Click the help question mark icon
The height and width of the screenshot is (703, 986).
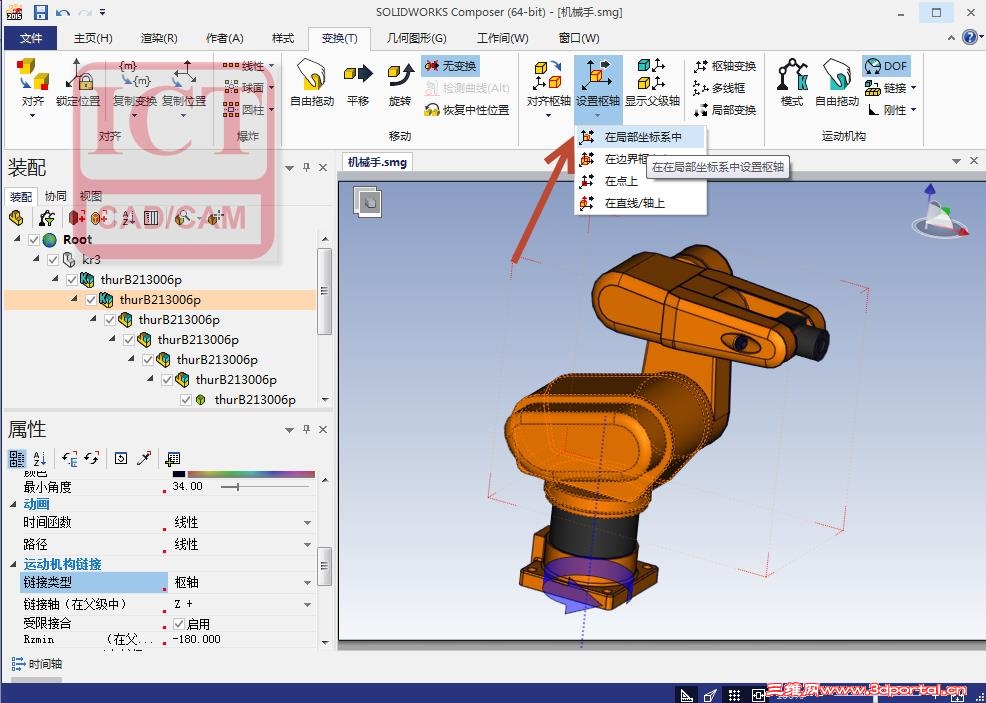click(970, 36)
